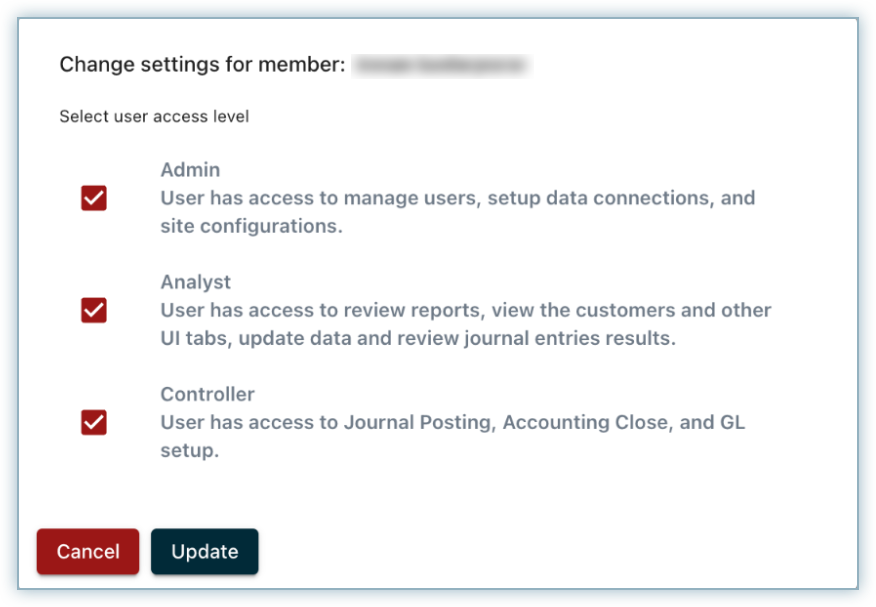Image resolution: width=876 pixels, height=607 pixels.
Task: Click the 'setup.' line under Controller
Action: pyautogui.click(x=189, y=450)
